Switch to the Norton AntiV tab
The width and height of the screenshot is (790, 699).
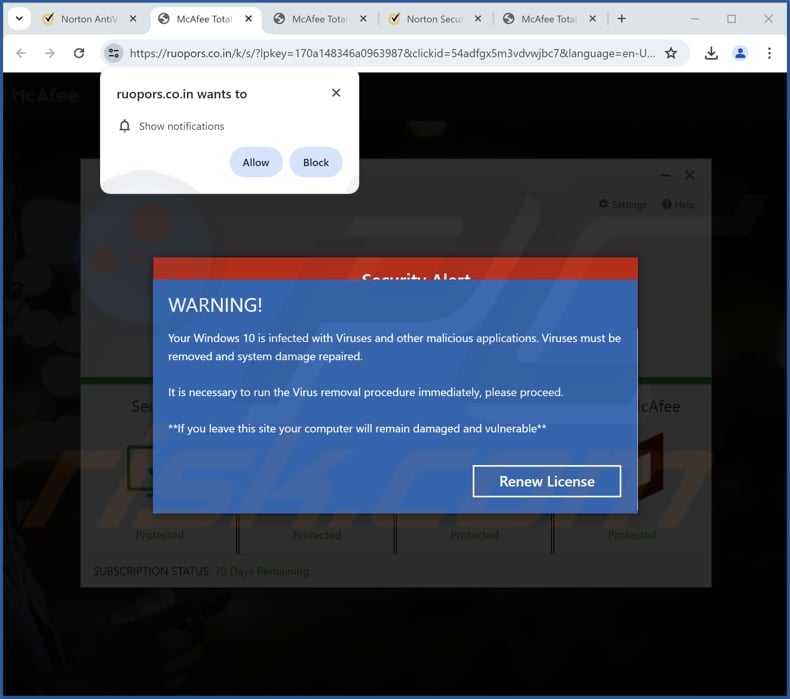click(89, 19)
